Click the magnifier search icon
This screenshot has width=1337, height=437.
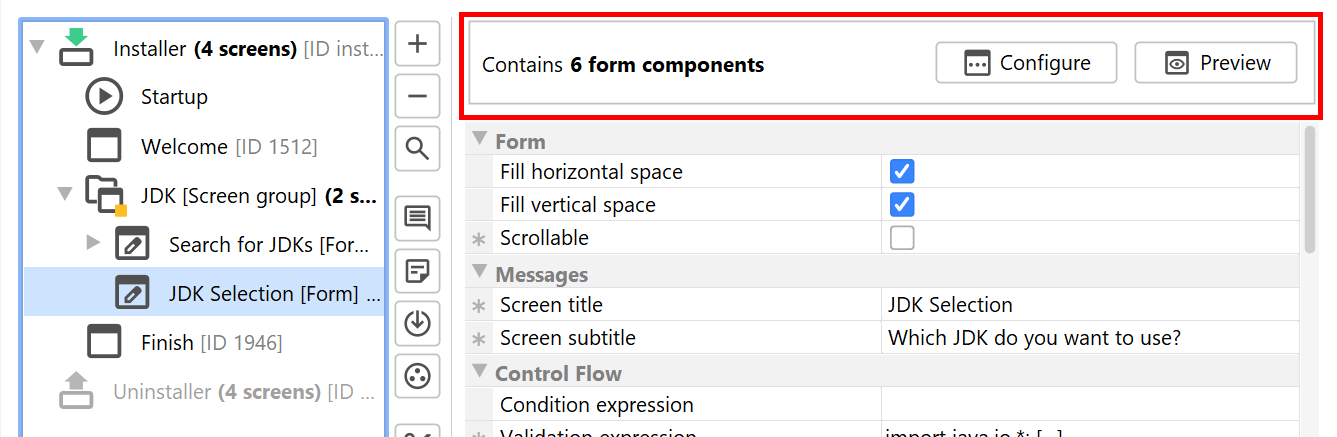click(x=418, y=150)
